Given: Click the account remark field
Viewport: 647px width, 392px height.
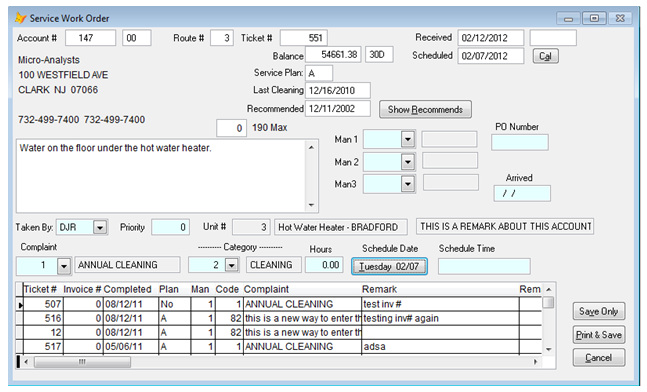Looking at the screenshot, I should click(x=505, y=227).
